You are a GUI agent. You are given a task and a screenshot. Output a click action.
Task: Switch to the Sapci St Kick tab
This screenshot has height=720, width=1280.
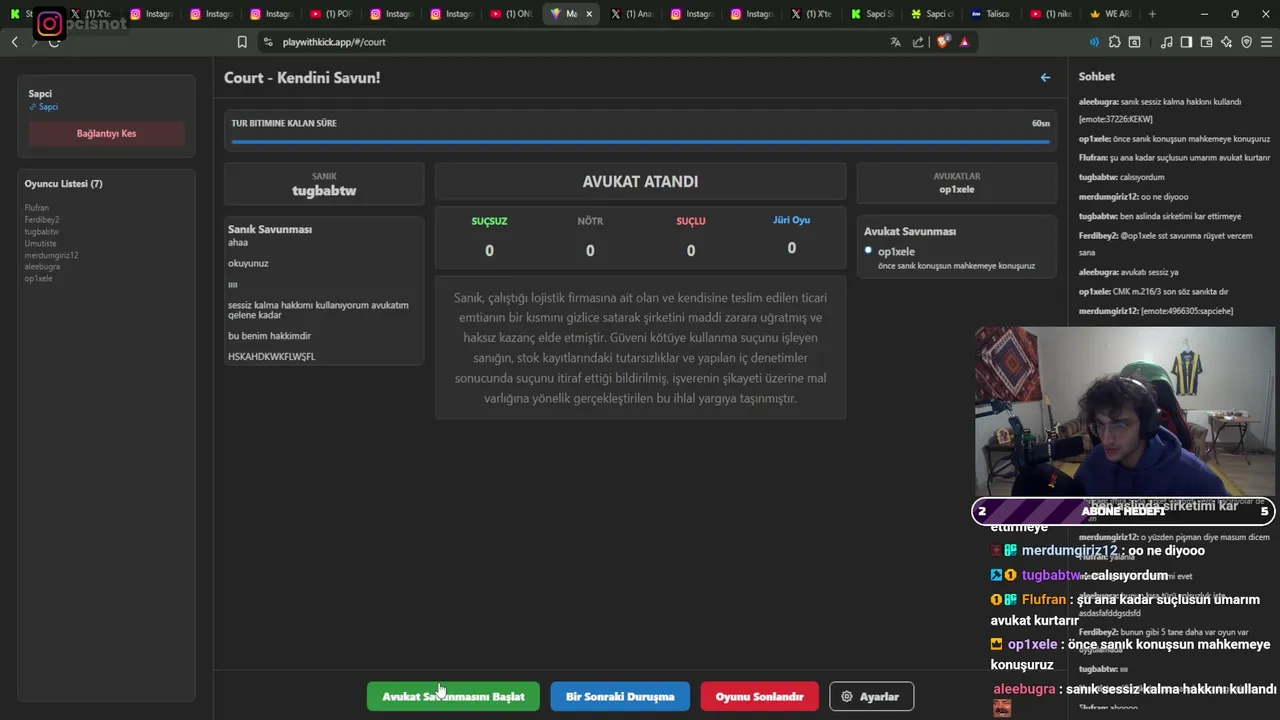(x=870, y=14)
